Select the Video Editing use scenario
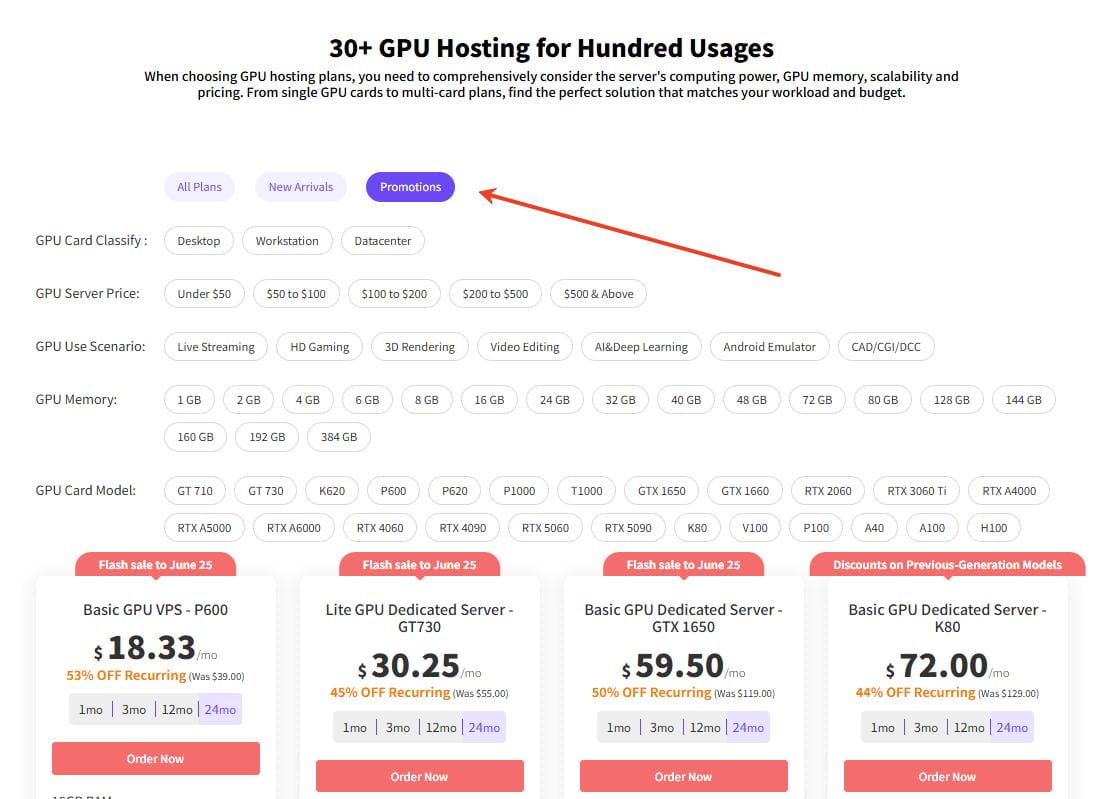 pyautogui.click(x=525, y=347)
